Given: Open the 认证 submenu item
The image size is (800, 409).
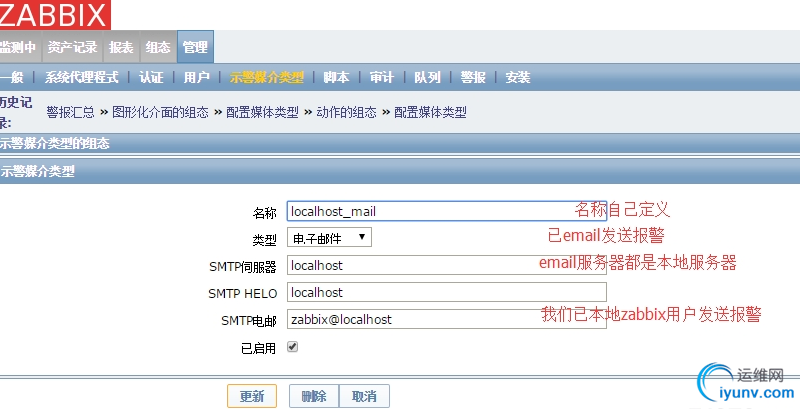Looking at the screenshot, I should 151,78.
